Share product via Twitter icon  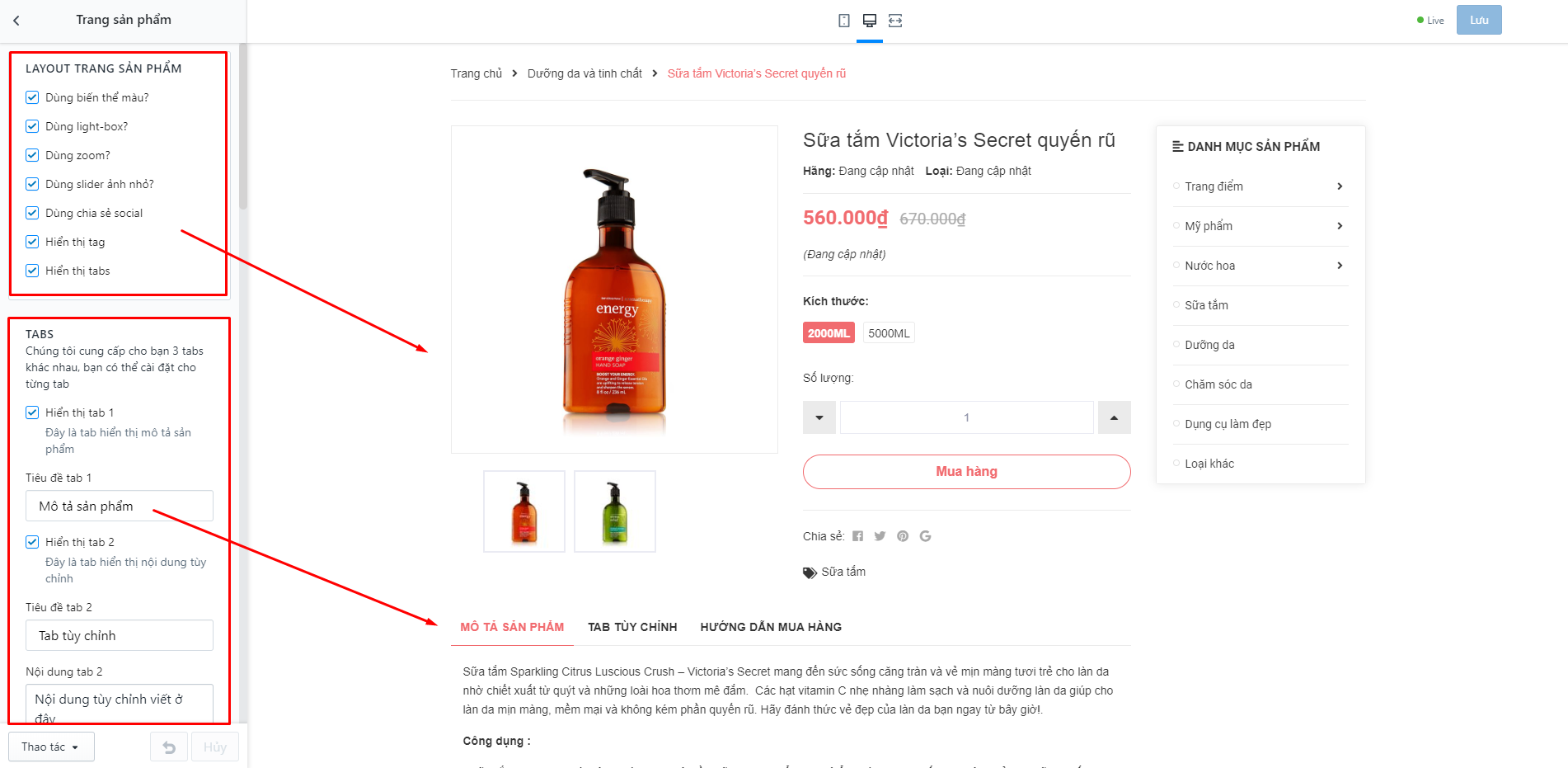[x=880, y=536]
